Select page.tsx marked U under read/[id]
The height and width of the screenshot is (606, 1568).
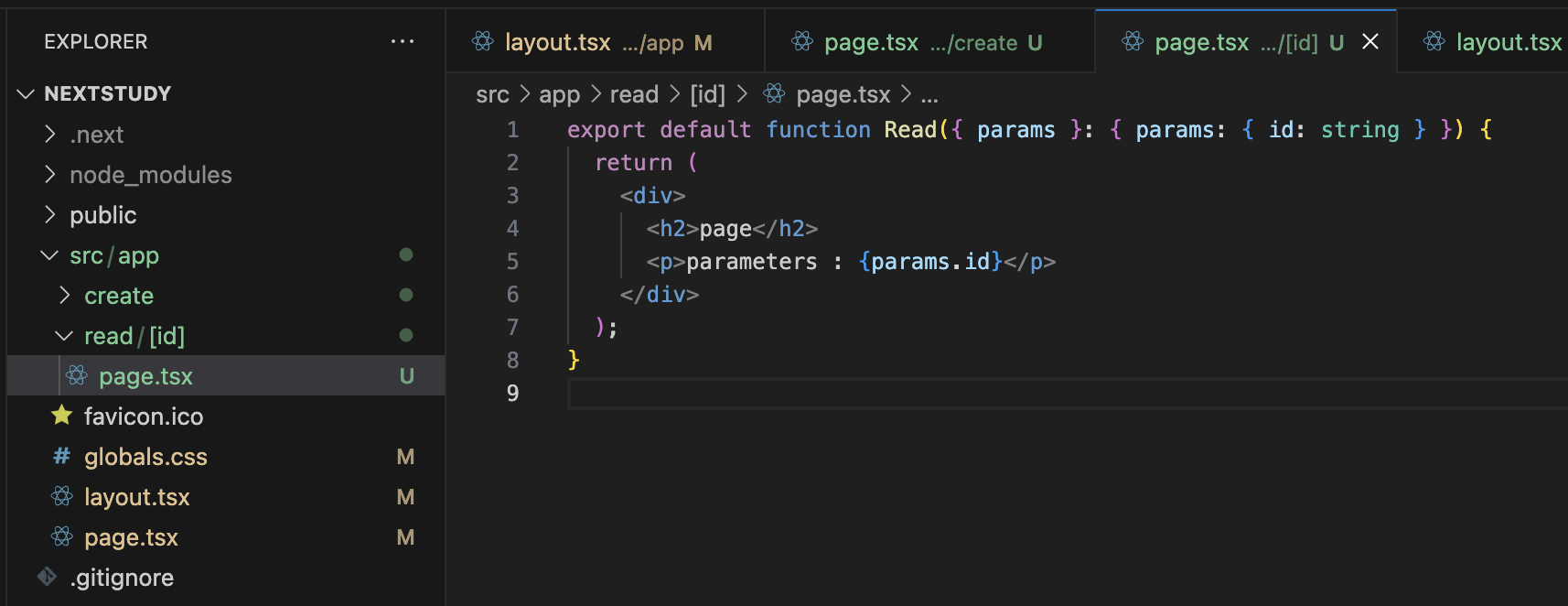pyautogui.click(x=226, y=376)
